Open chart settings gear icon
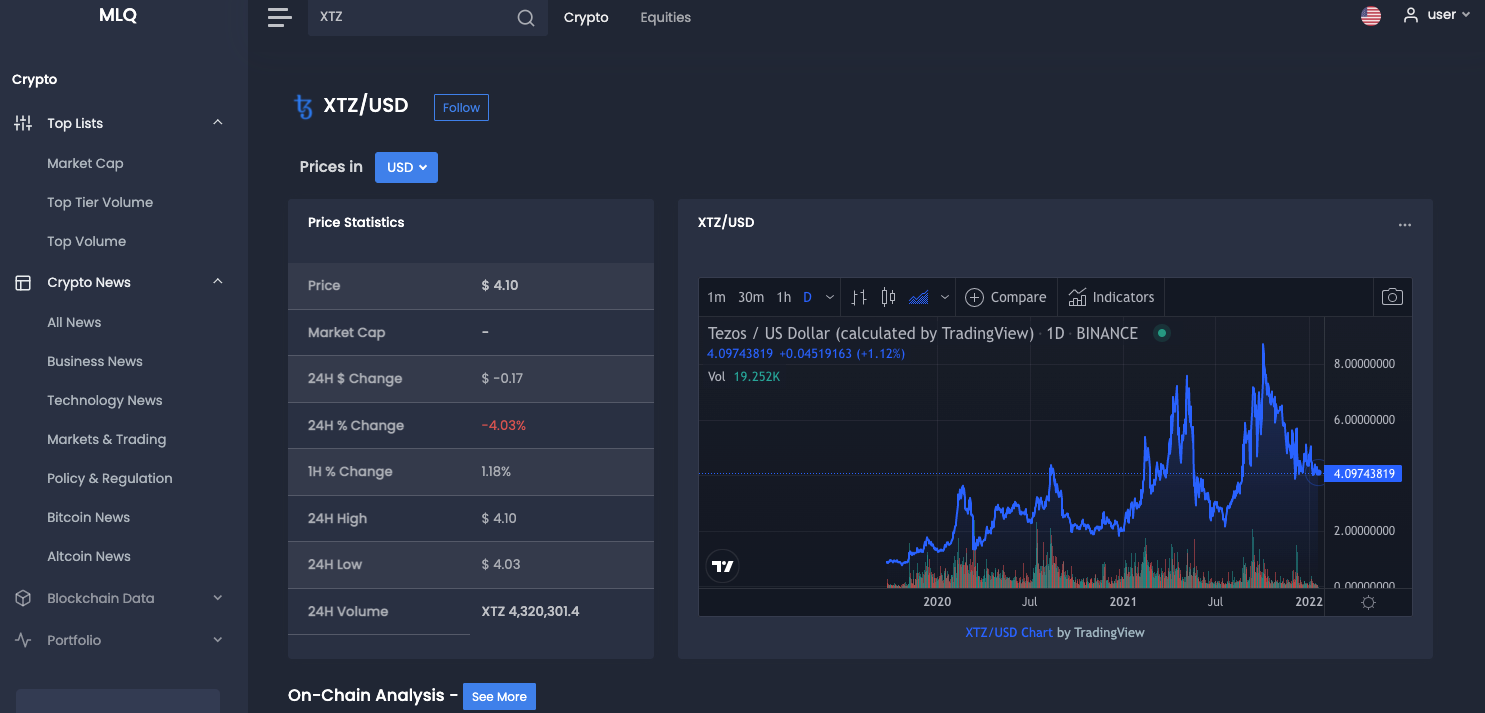1485x713 pixels. 1368,602
